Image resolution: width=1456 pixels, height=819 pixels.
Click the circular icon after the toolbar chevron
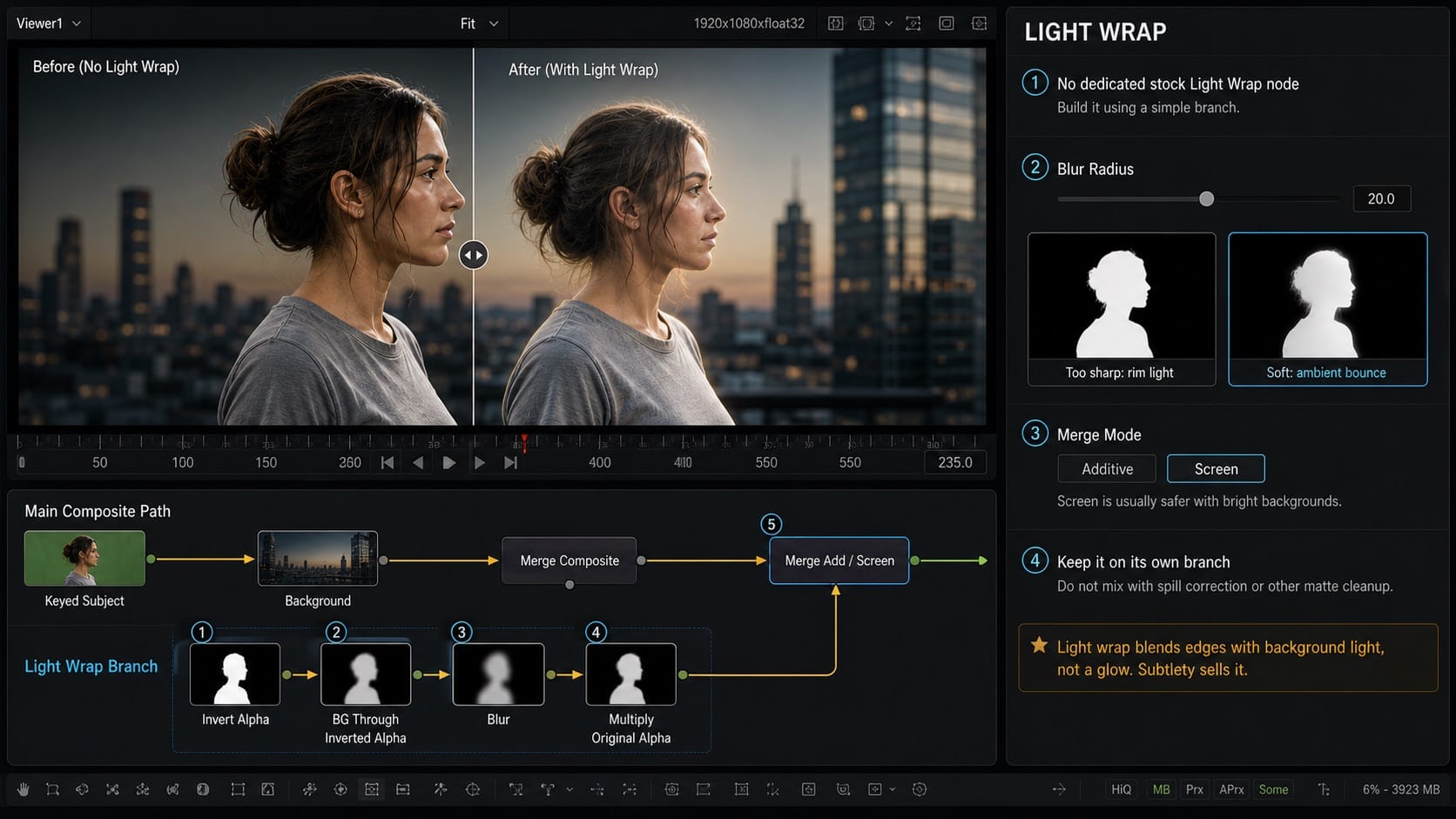pos(920,789)
